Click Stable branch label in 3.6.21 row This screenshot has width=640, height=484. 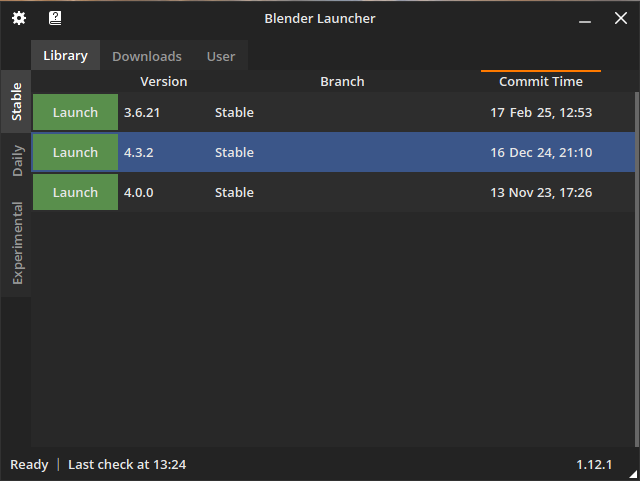pos(234,113)
